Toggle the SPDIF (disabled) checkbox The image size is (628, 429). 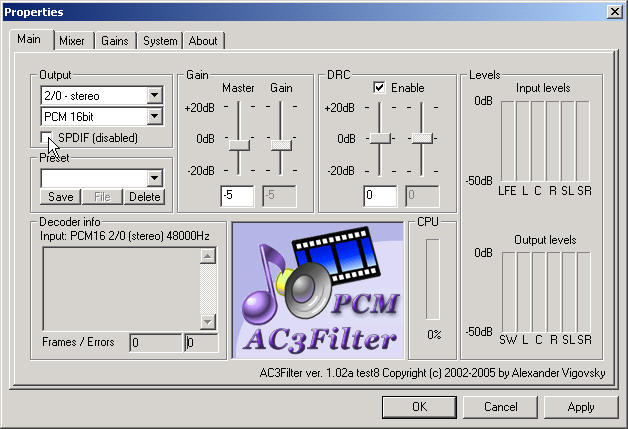coord(46,137)
